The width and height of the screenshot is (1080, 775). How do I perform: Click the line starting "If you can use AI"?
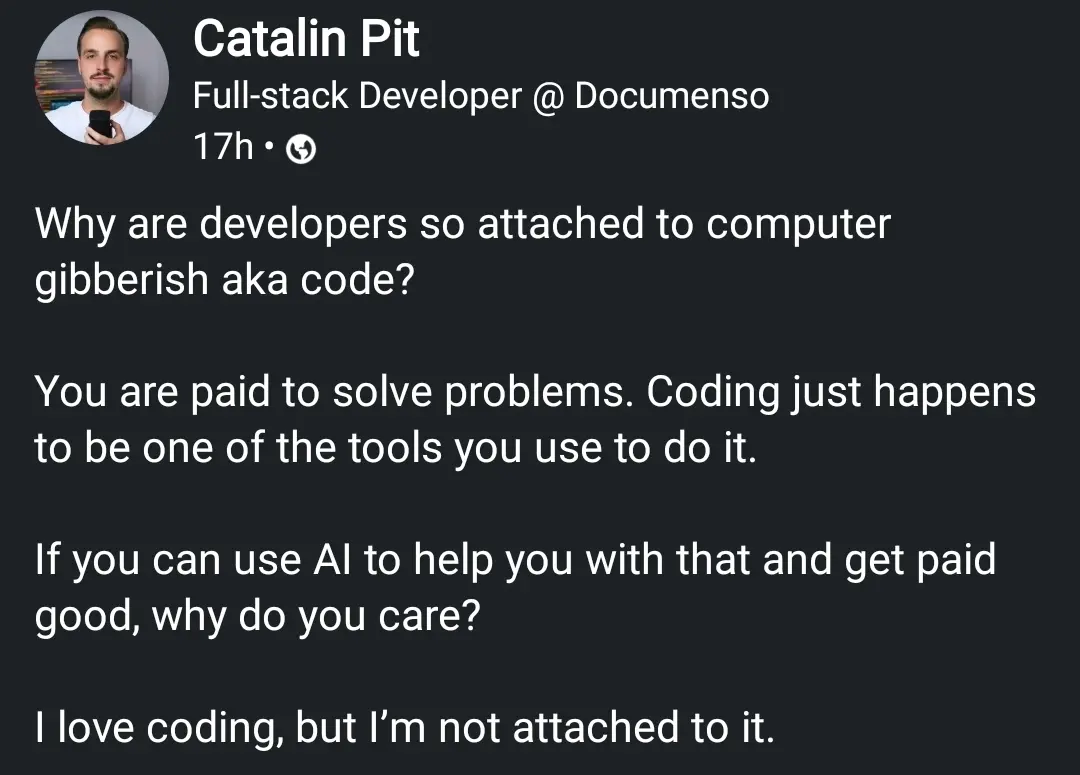tap(515, 558)
